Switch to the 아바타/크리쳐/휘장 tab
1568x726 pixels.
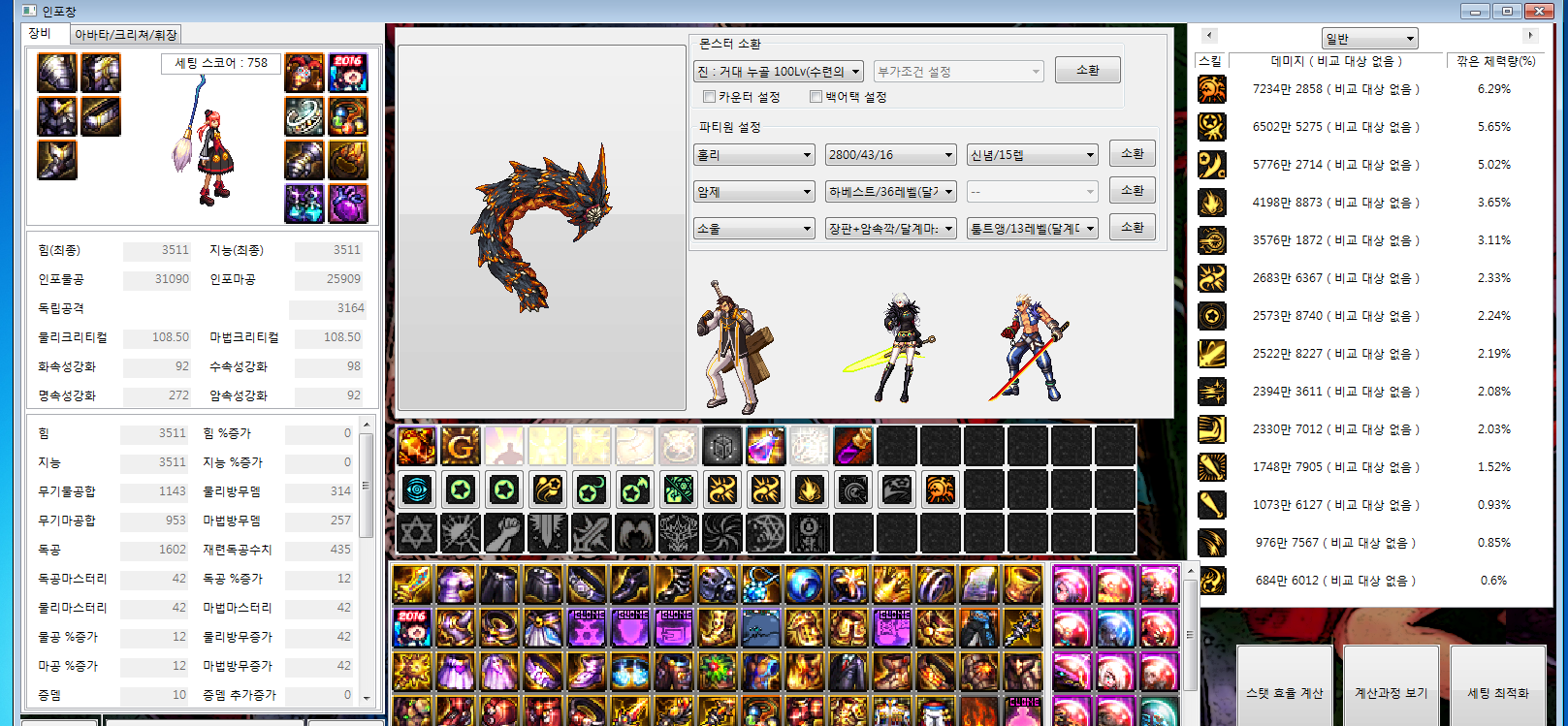(x=126, y=34)
